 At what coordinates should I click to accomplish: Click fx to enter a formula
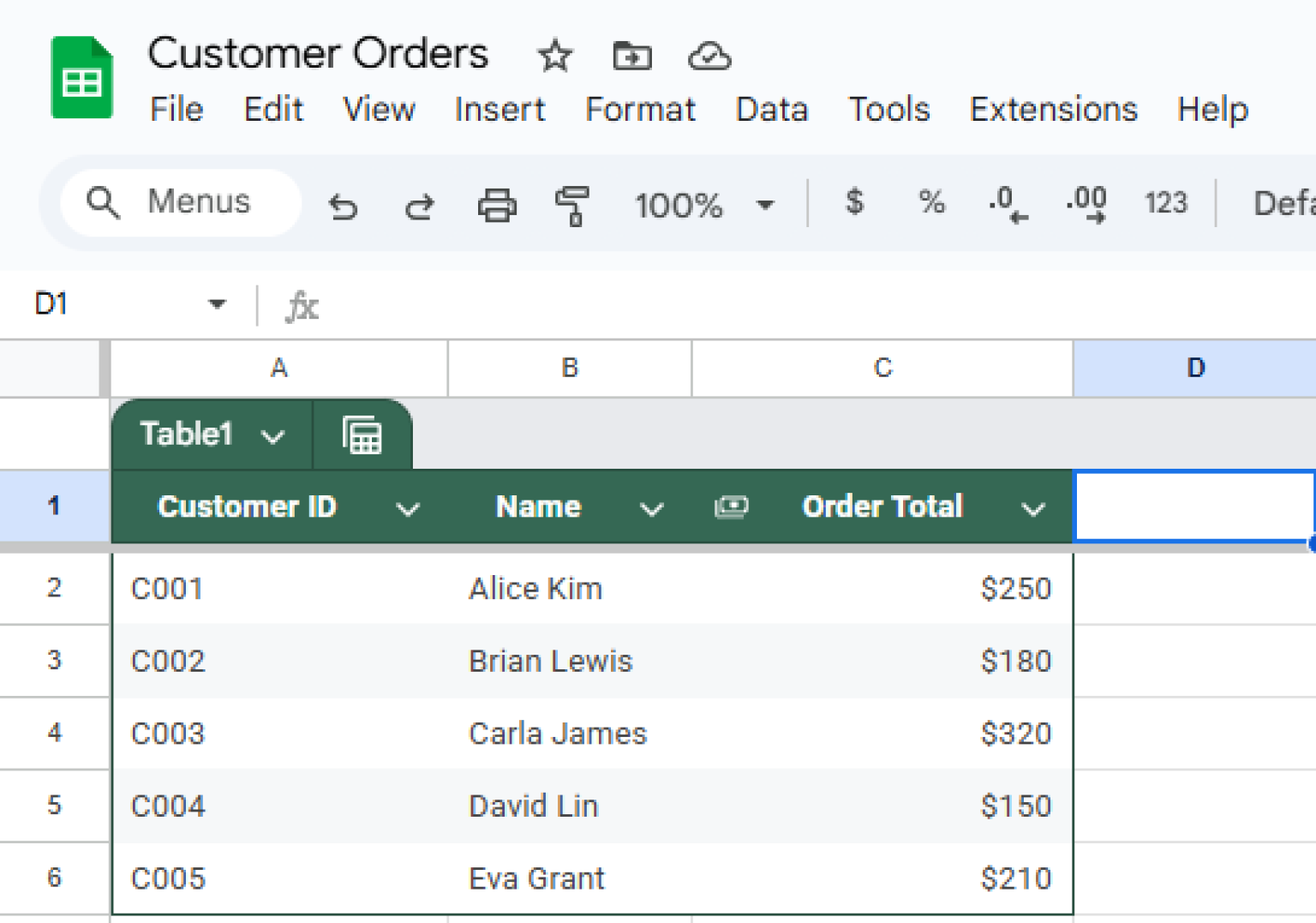pos(302,306)
